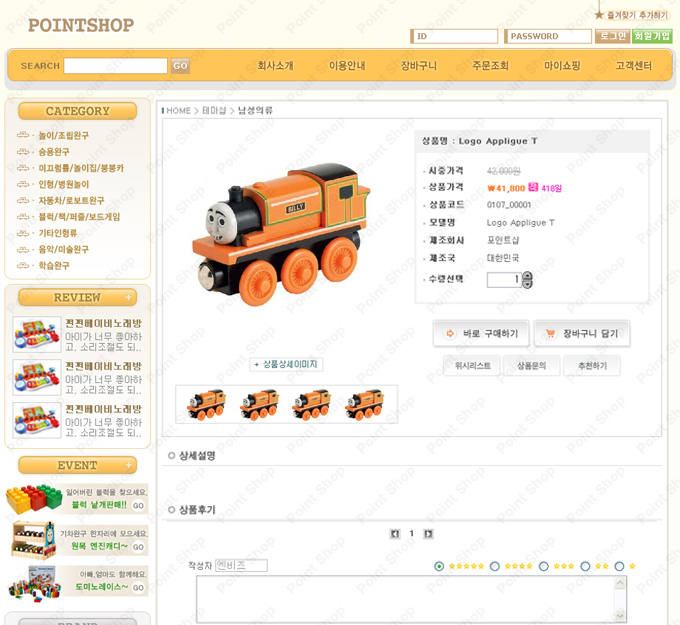Focus the ID login field

[x=454, y=36]
